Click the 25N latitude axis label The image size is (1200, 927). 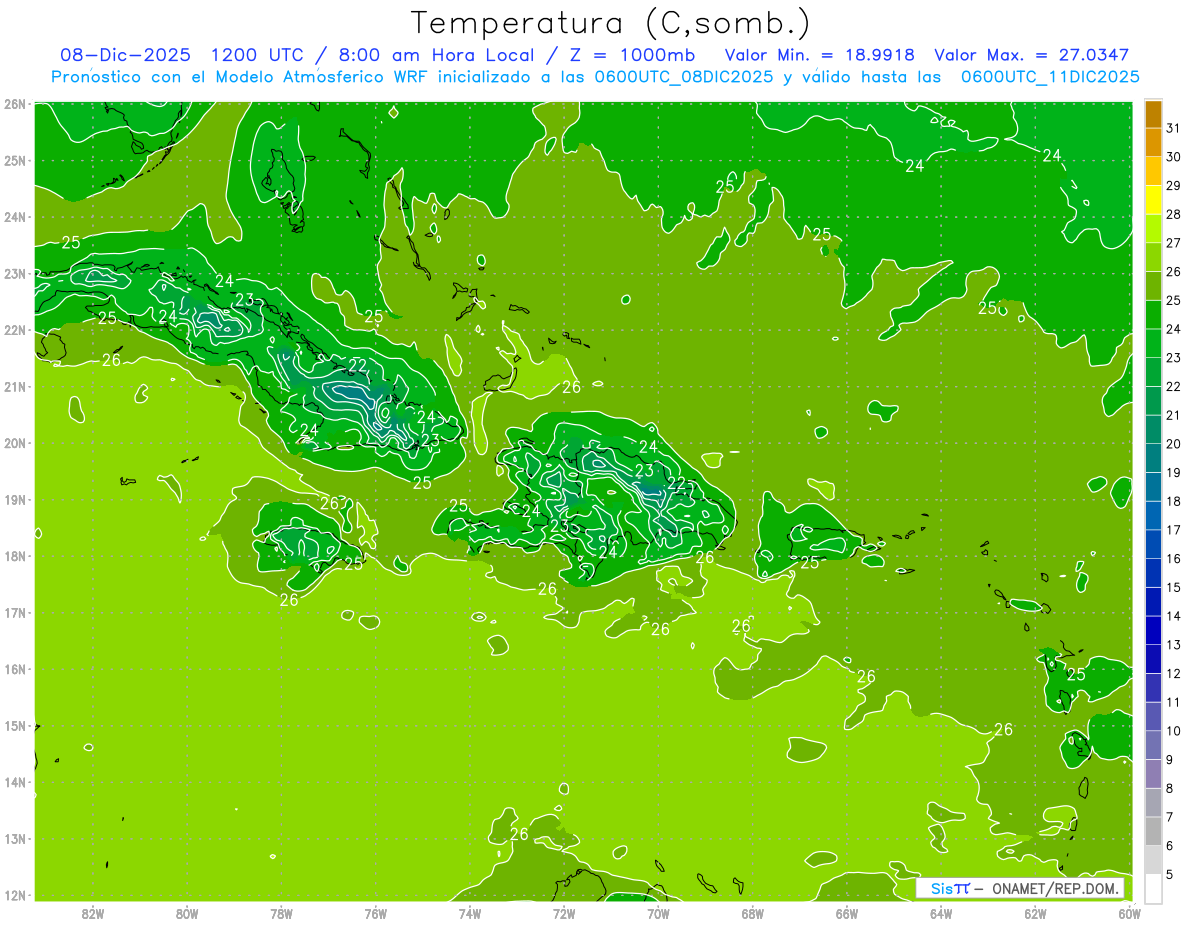(15, 160)
